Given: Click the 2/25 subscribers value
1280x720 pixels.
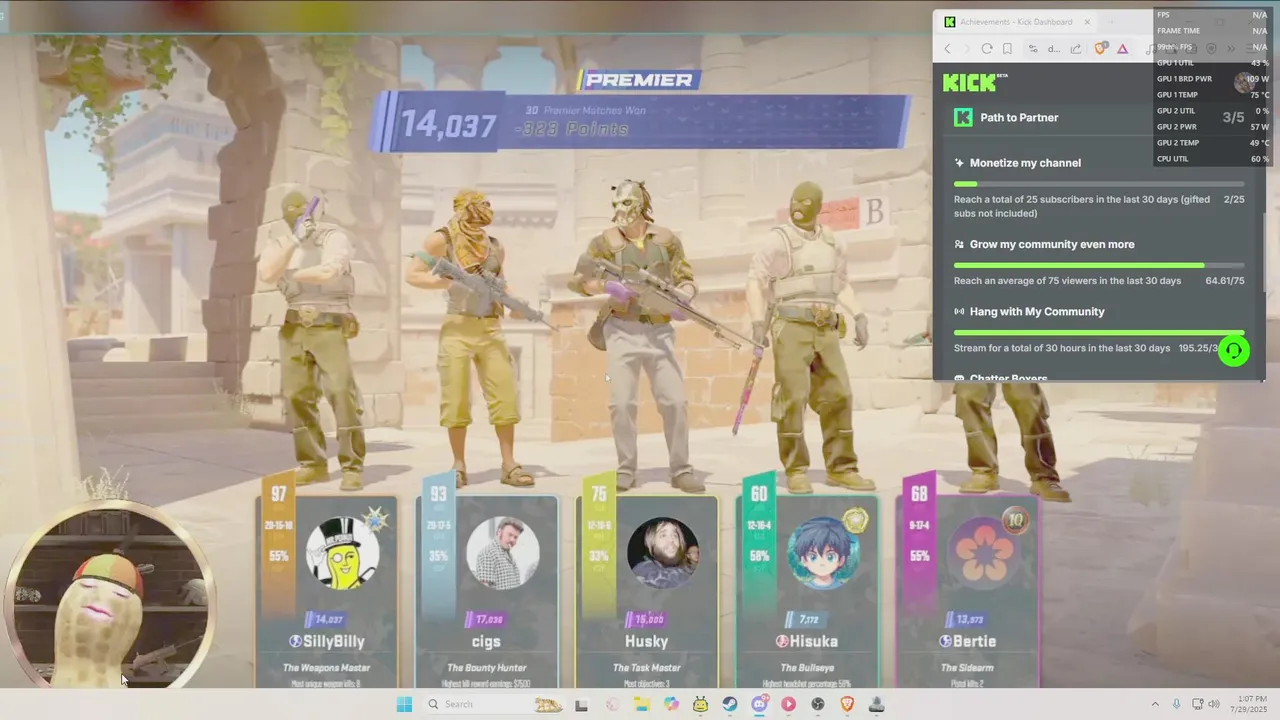Looking at the screenshot, I should (1234, 199).
